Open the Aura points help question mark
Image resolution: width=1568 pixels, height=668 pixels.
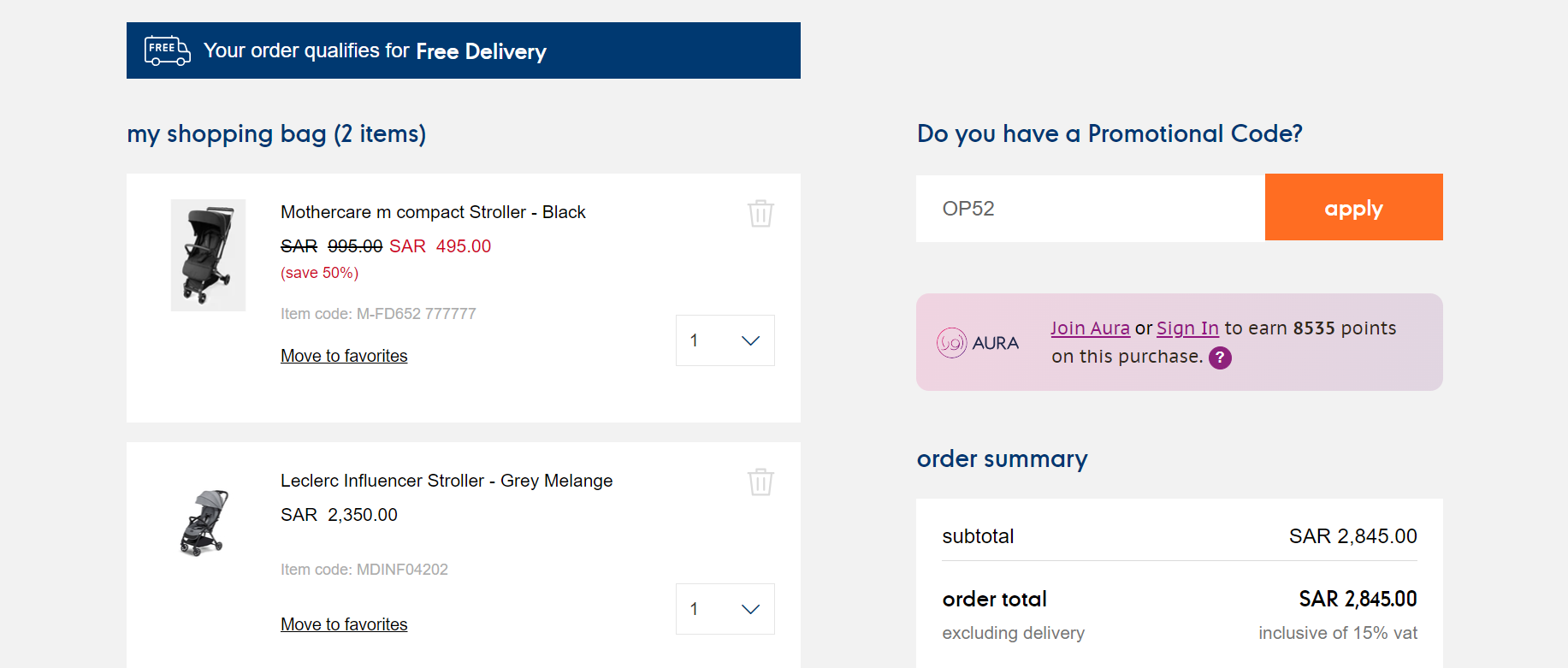tap(1220, 358)
